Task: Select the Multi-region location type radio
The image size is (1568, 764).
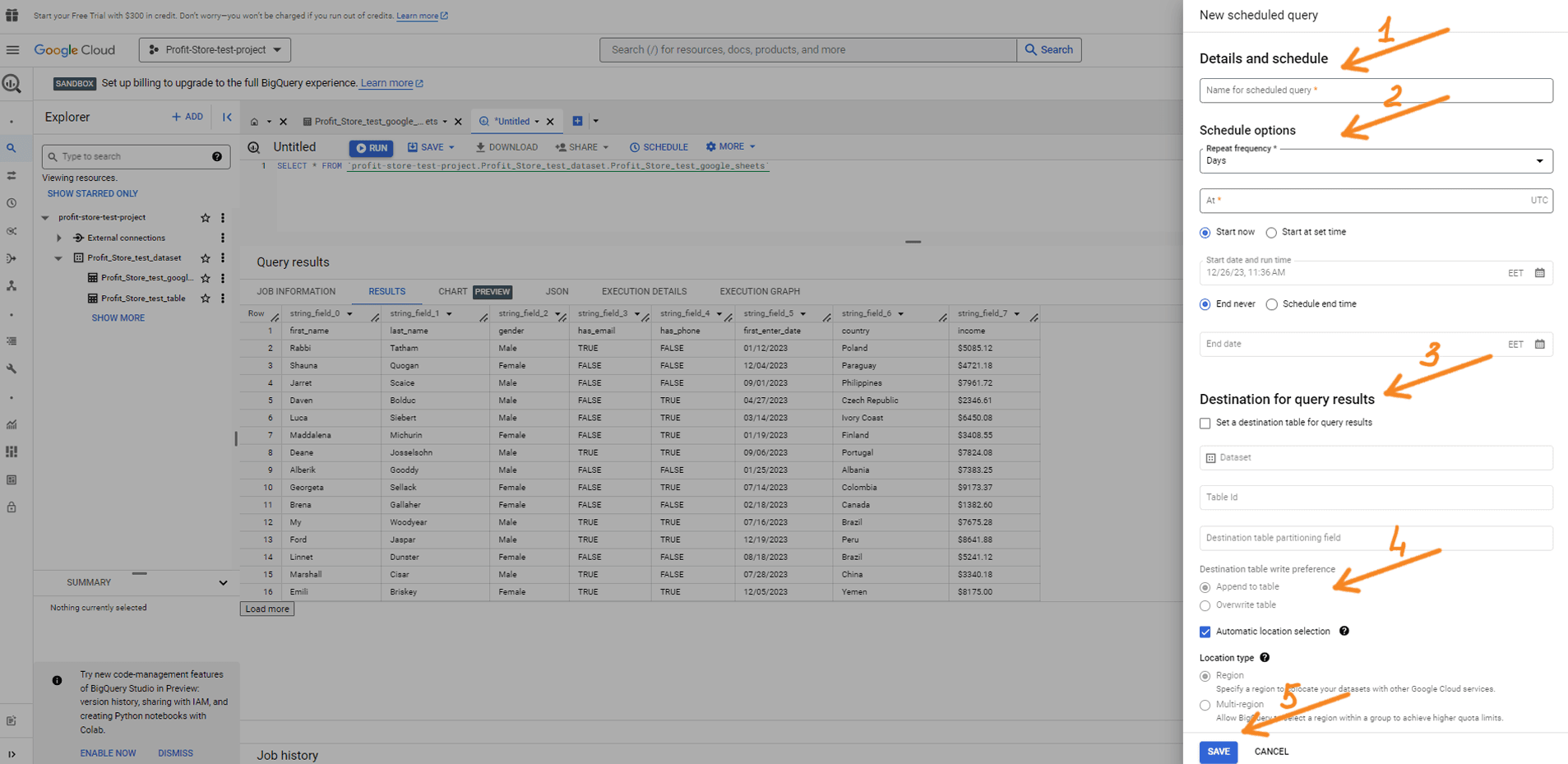Action: (x=1205, y=705)
